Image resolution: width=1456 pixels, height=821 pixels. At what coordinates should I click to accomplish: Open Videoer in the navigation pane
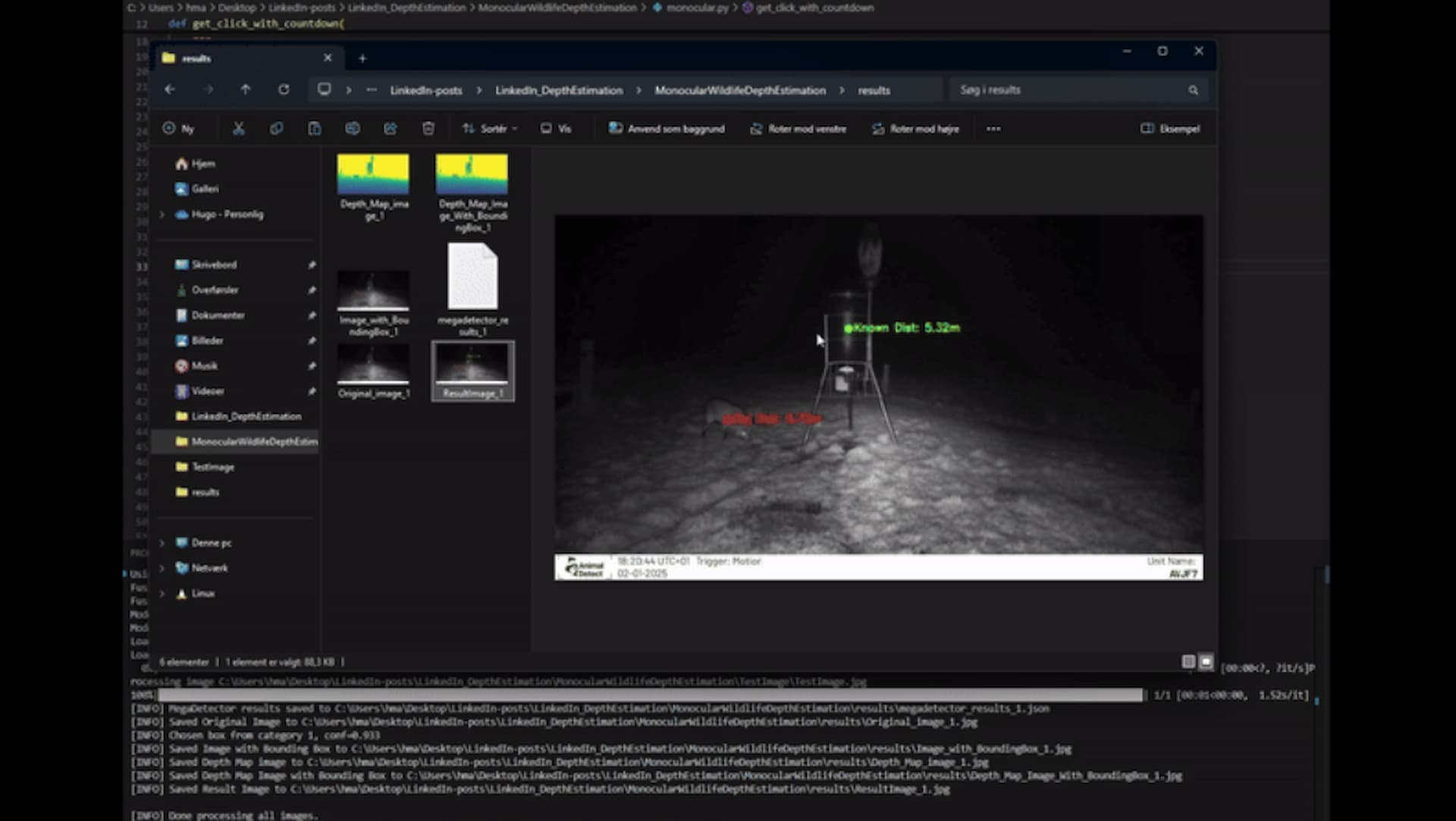(199, 391)
